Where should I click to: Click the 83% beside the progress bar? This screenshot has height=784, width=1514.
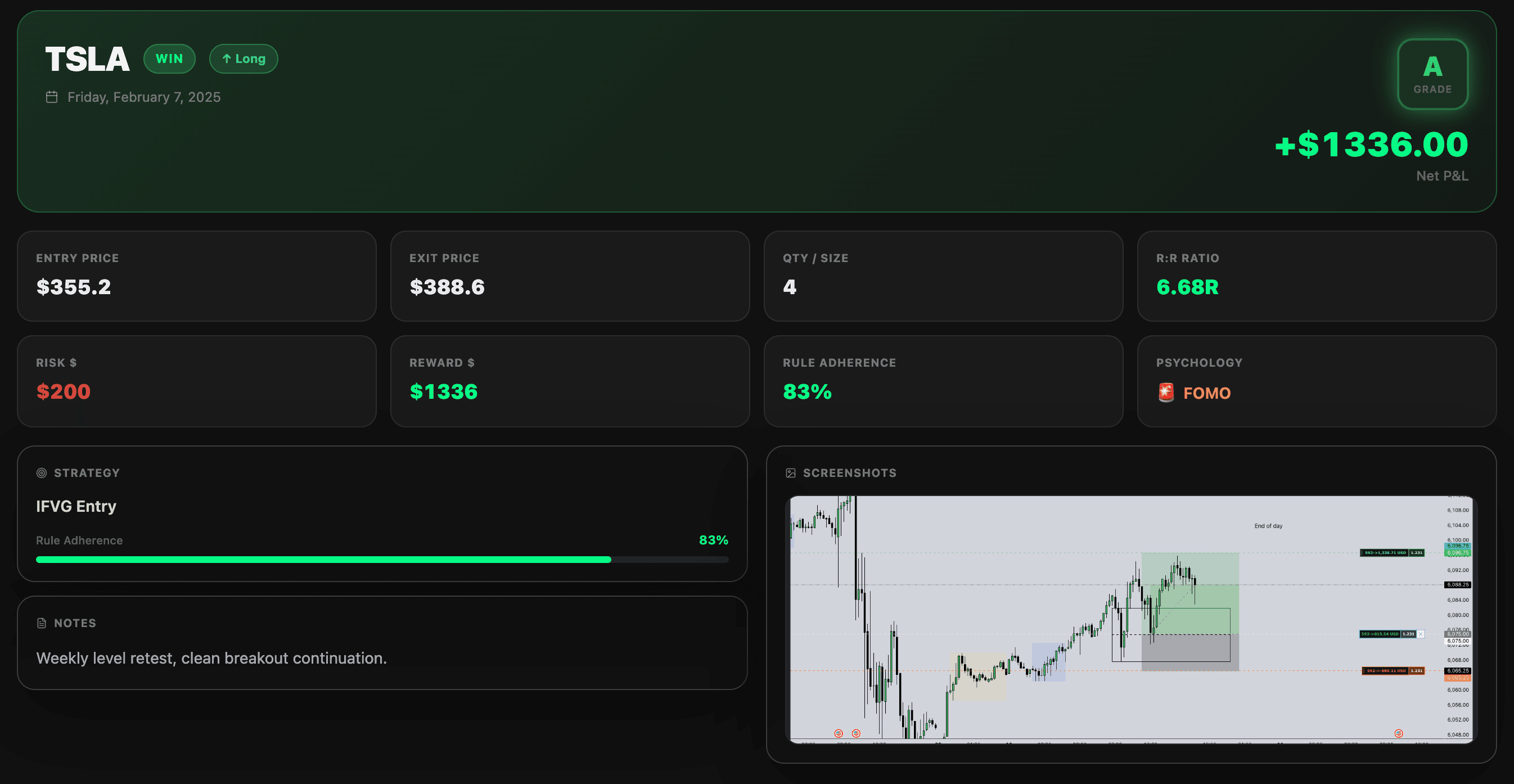tap(713, 540)
